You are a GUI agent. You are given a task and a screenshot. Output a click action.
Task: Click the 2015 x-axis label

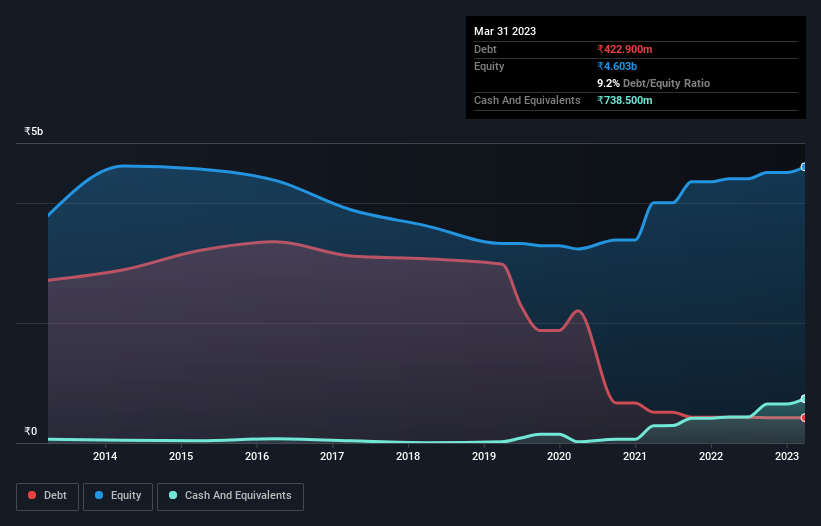pos(181,456)
